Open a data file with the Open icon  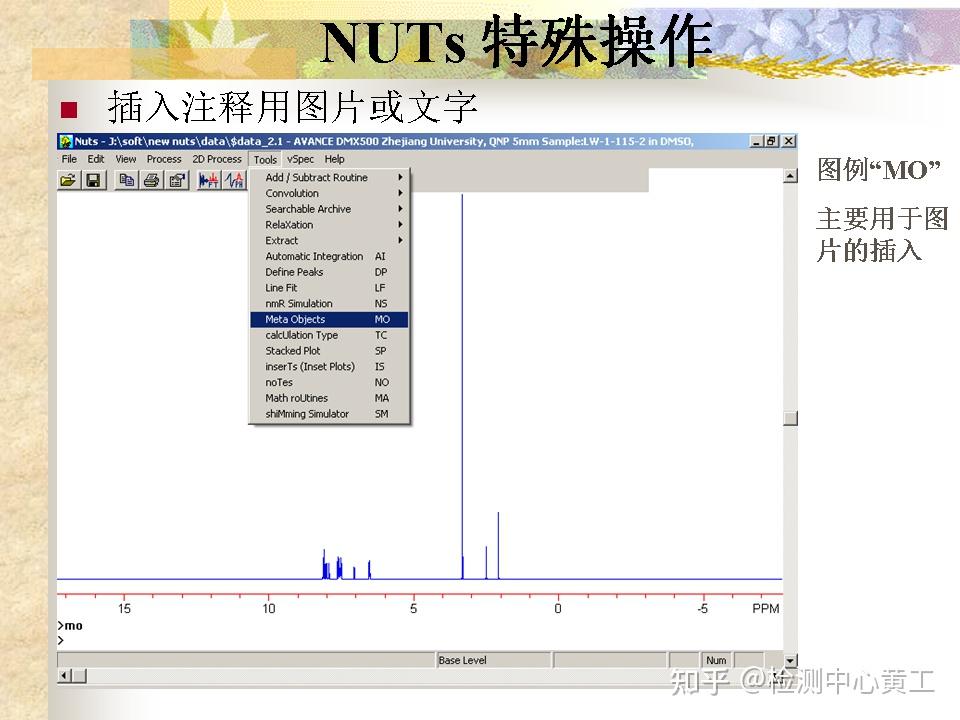(x=66, y=180)
